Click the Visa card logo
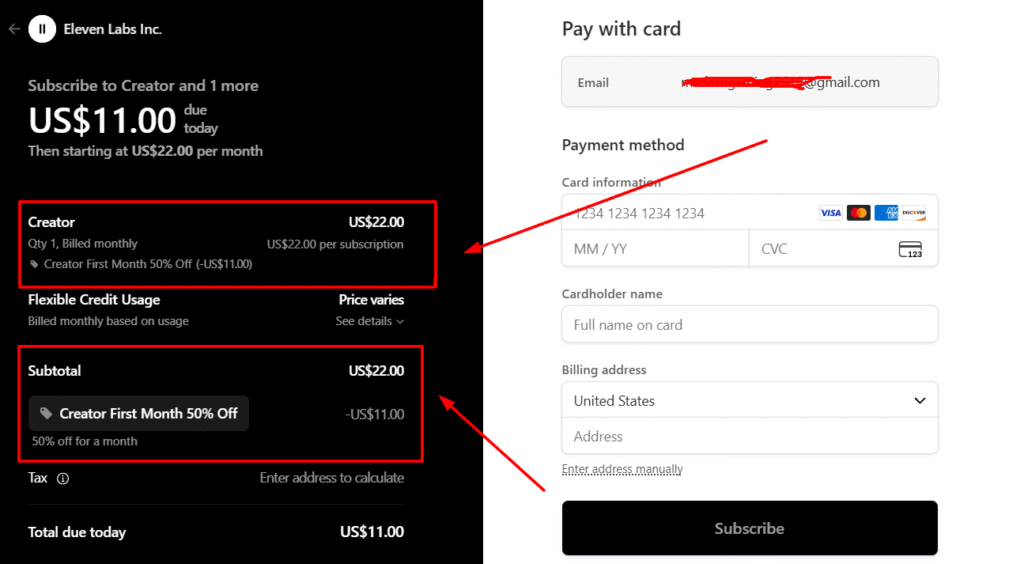1024x564 pixels. [830, 213]
